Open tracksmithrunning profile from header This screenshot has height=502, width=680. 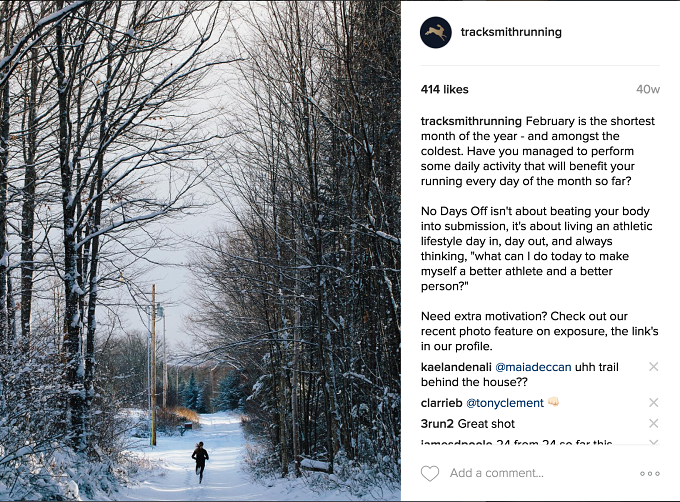tap(511, 32)
